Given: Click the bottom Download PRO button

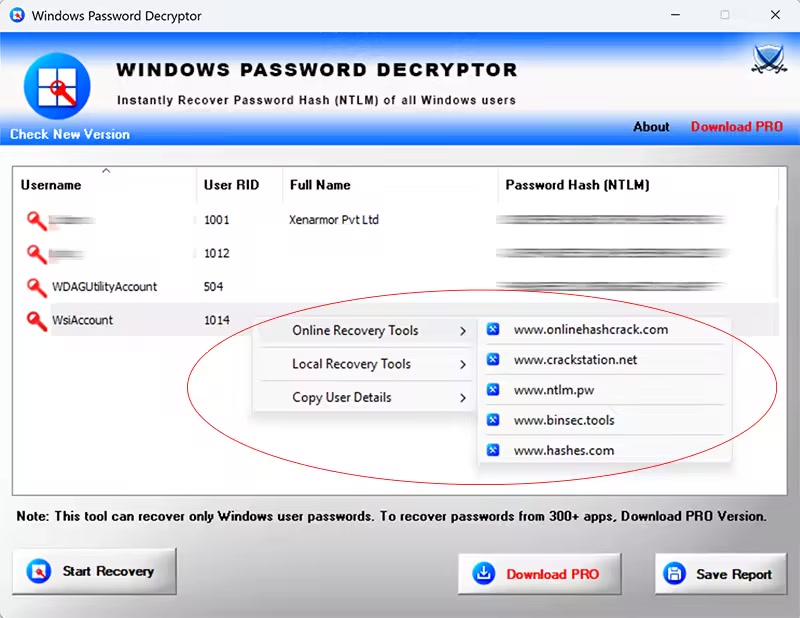Looking at the screenshot, I should click(x=539, y=574).
